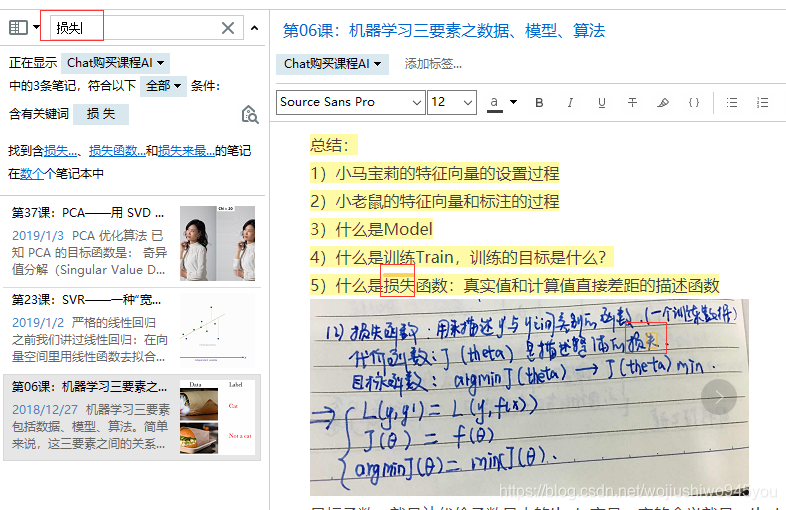Click the date 2019/1/2 in SVR note
Screen dimensions: 786x510
[38, 322]
